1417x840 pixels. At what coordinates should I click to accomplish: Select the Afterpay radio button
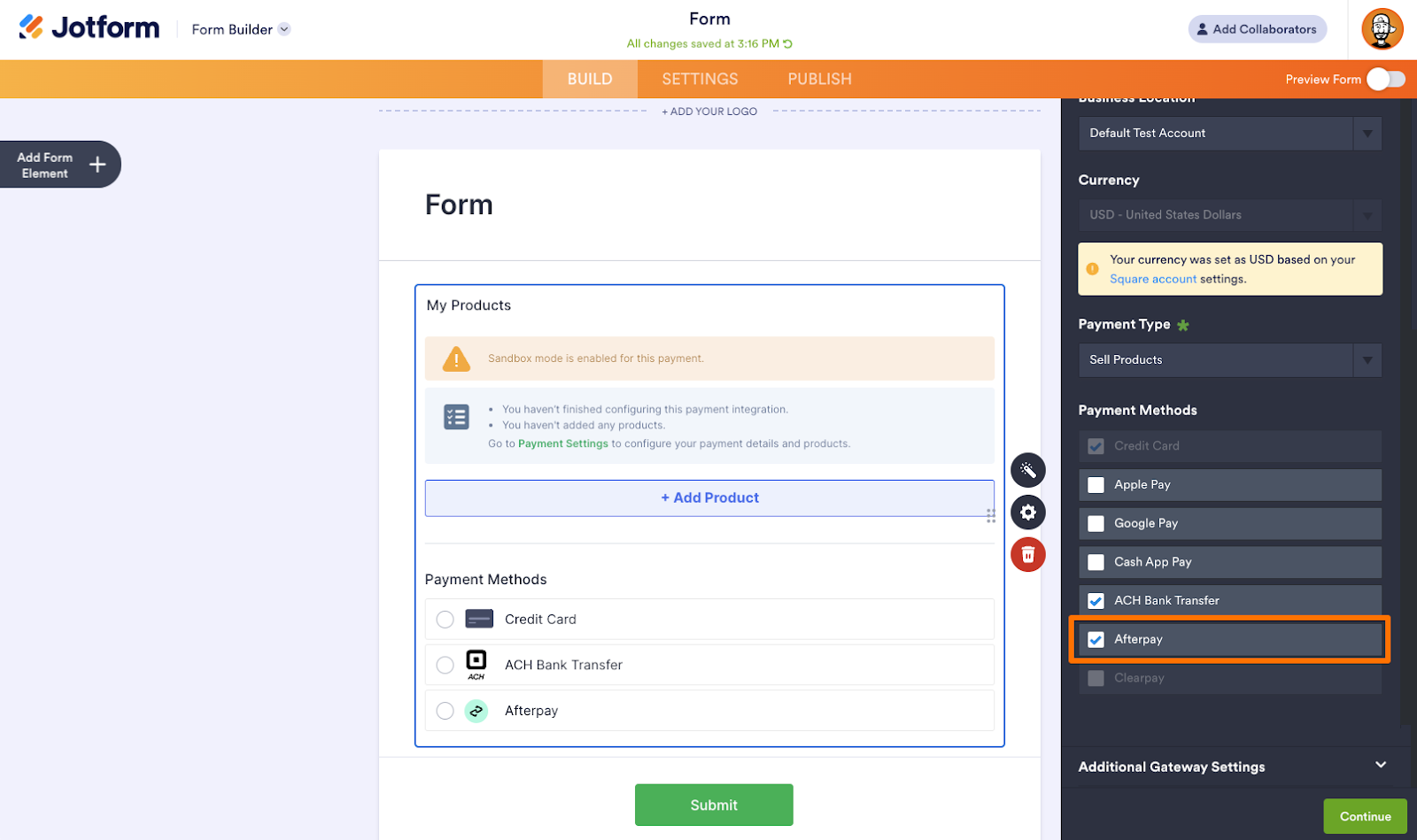pyautogui.click(x=445, y=711)
